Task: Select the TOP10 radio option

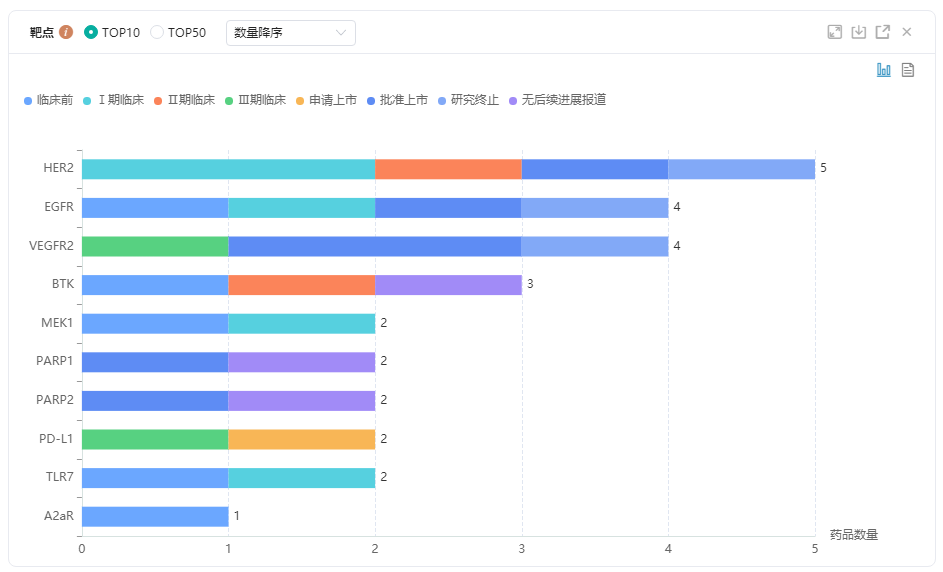Action: pos(91,32)
